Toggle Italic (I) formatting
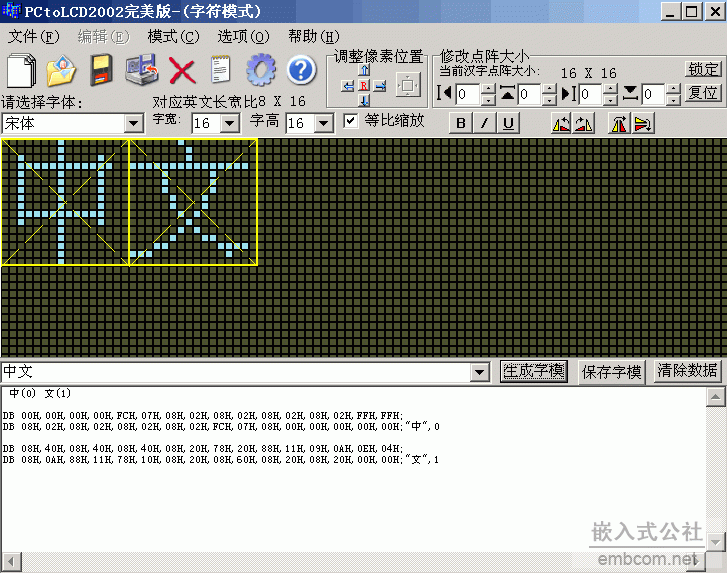The height and width of the screenshot is (573, 727). point(485,123)
